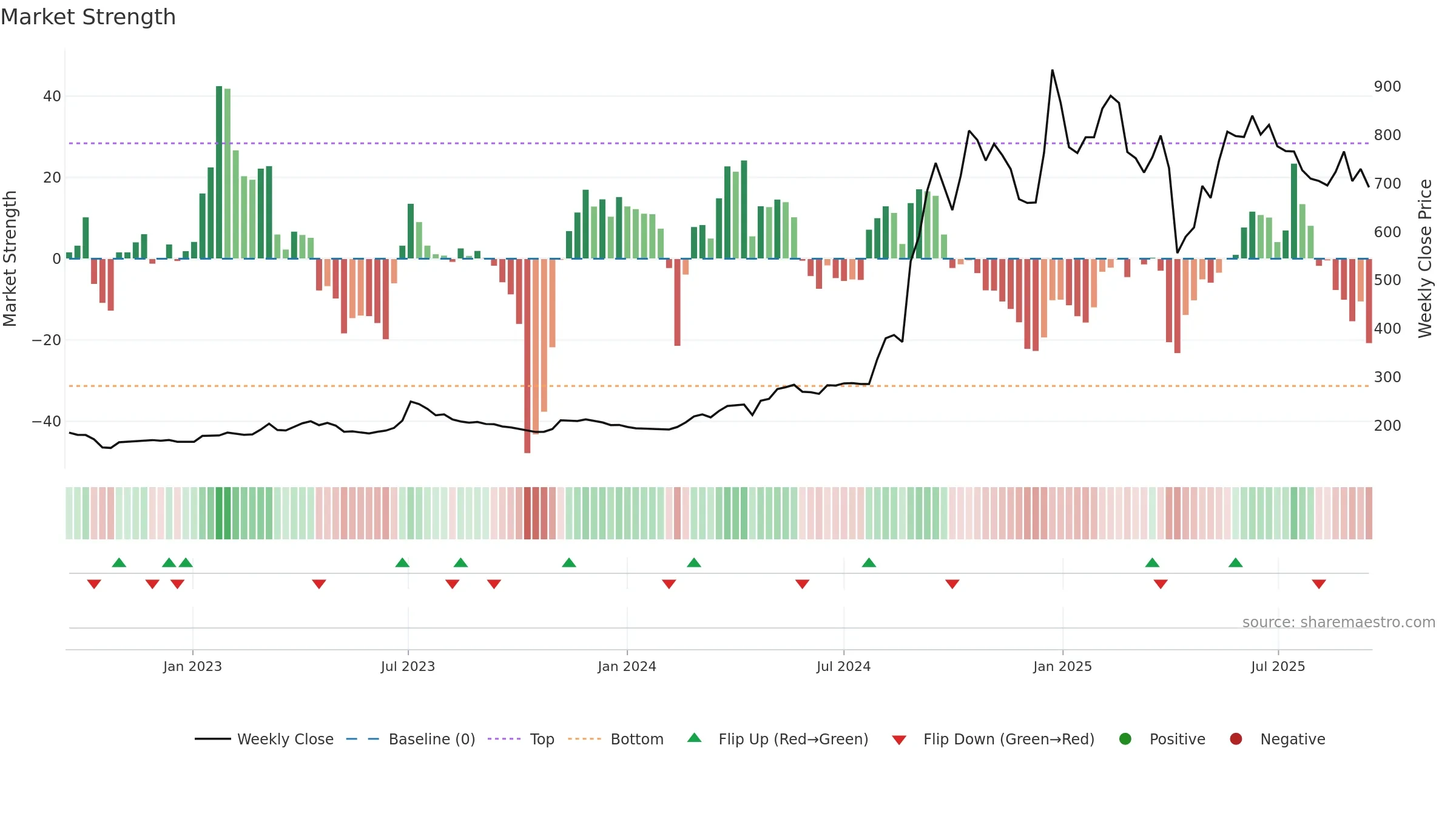Image resolution: width=1456 pixels, height=819 pixels.
Task: Toggle the Negative legend entry
Action: click(1277, 739)
